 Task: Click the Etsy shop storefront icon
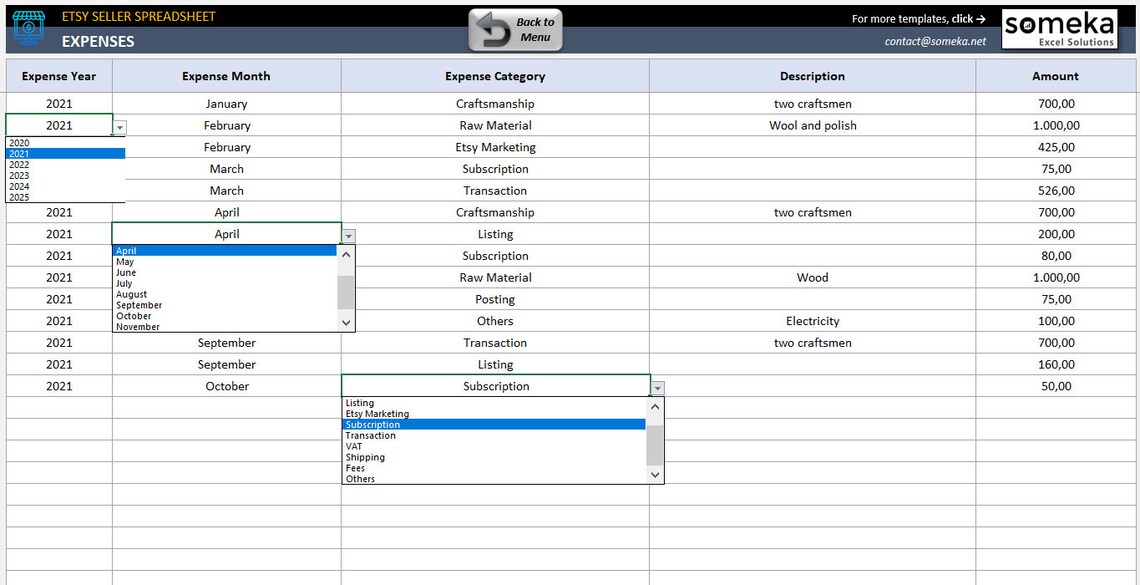click(28, 29)
